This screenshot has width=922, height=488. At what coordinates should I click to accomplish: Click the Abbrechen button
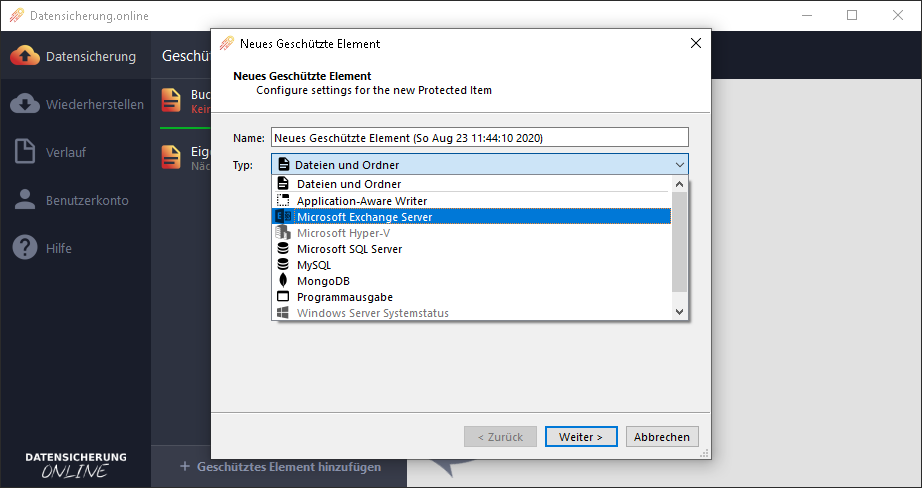(x=662, y=437)
